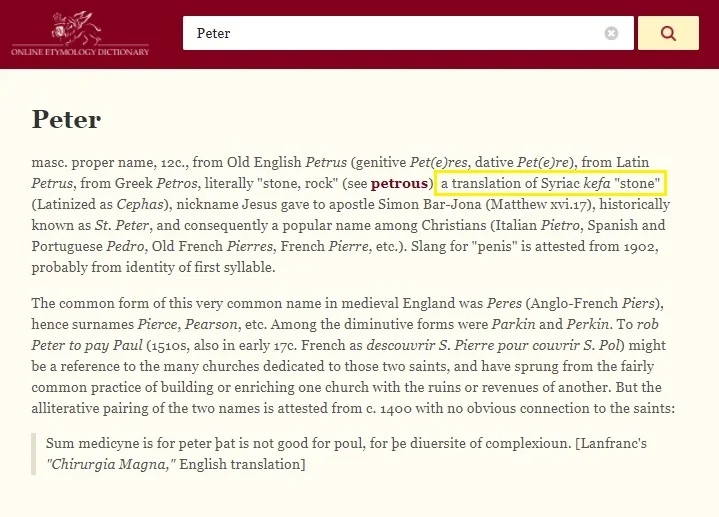719x517 pixels.
Task: Open the petrous entry link
Action: (399, 183)
